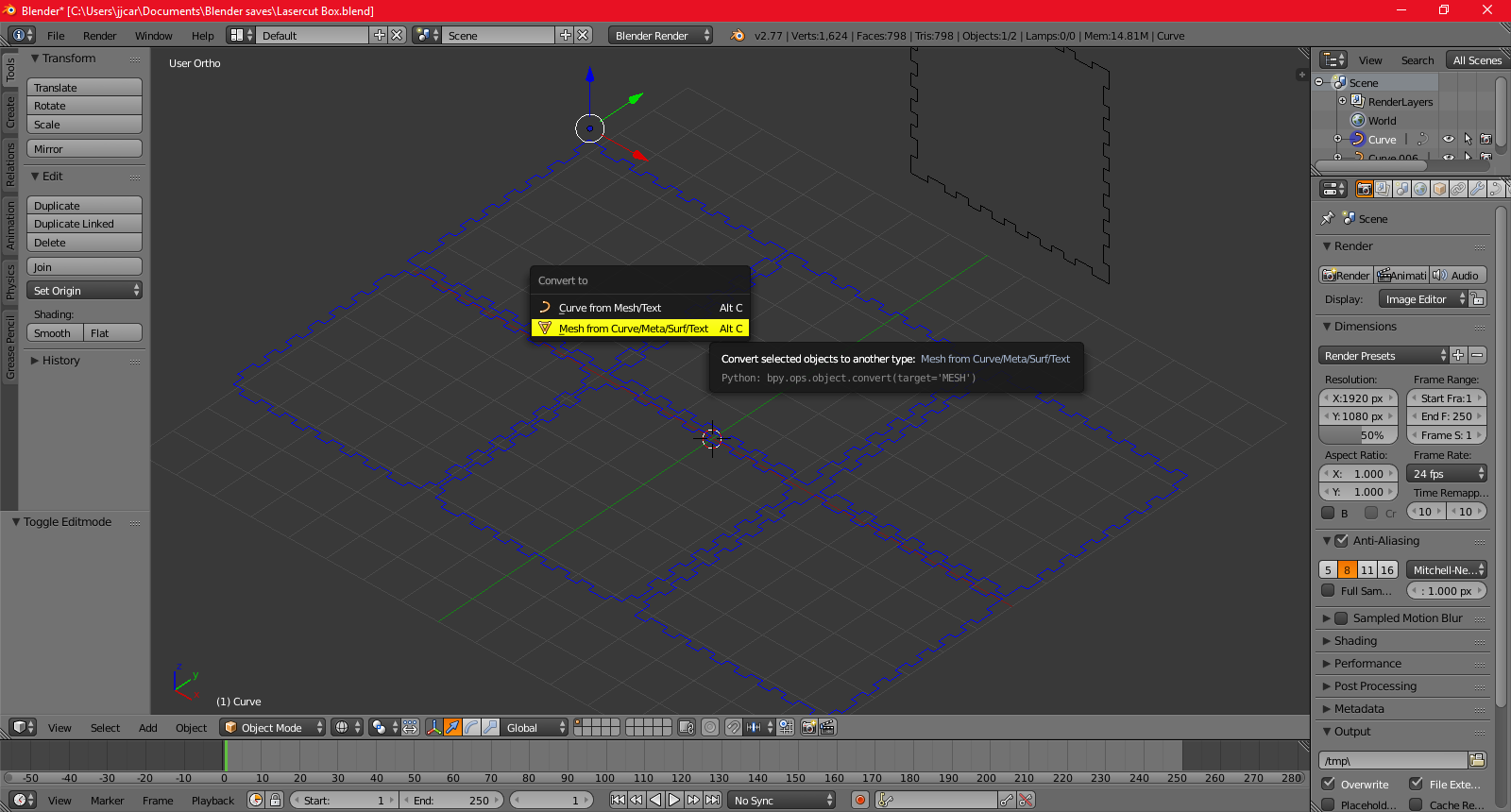Select anti-aliasing samples 5

[1328, 569]
